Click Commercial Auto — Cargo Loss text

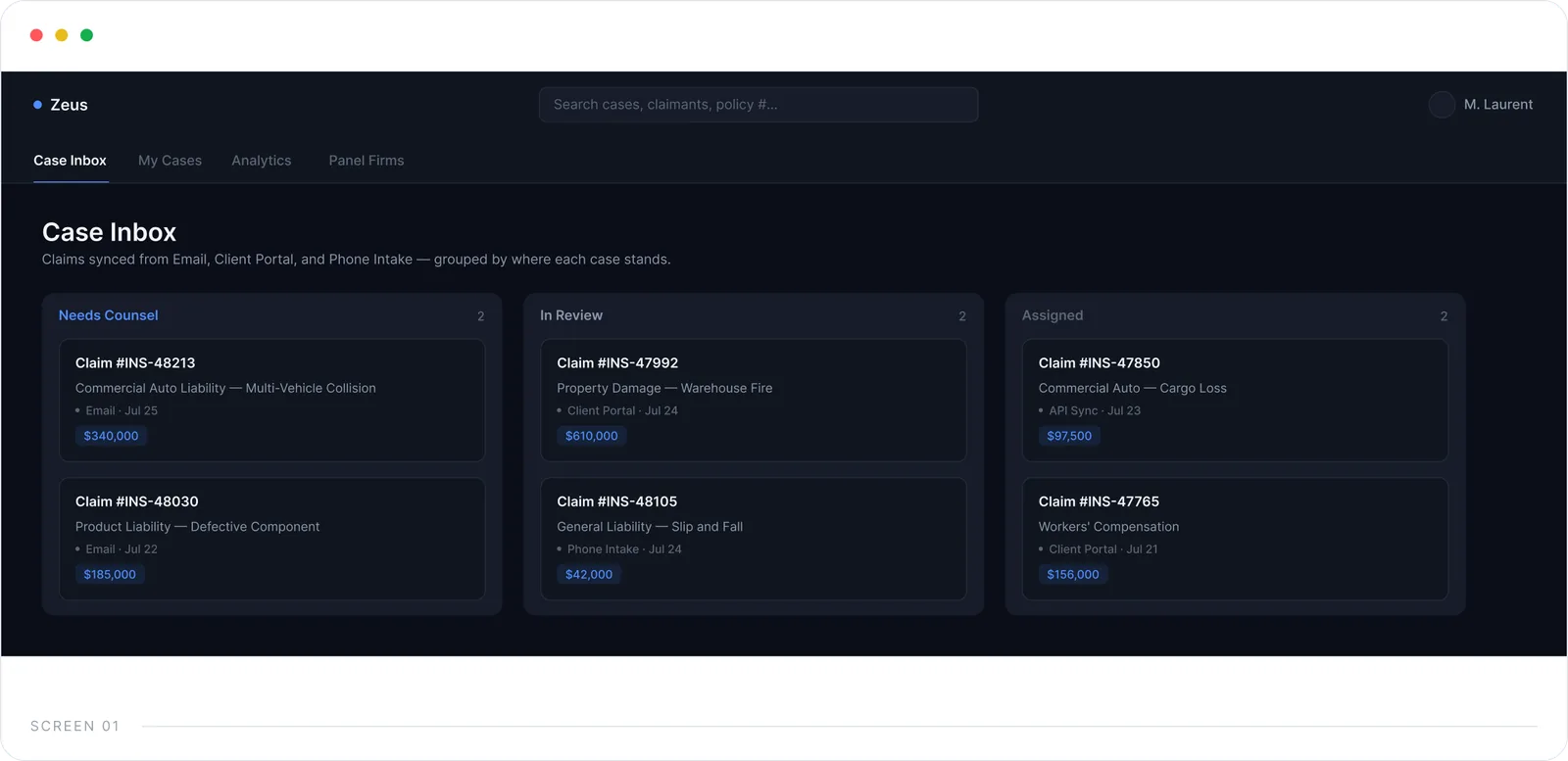1133,389
